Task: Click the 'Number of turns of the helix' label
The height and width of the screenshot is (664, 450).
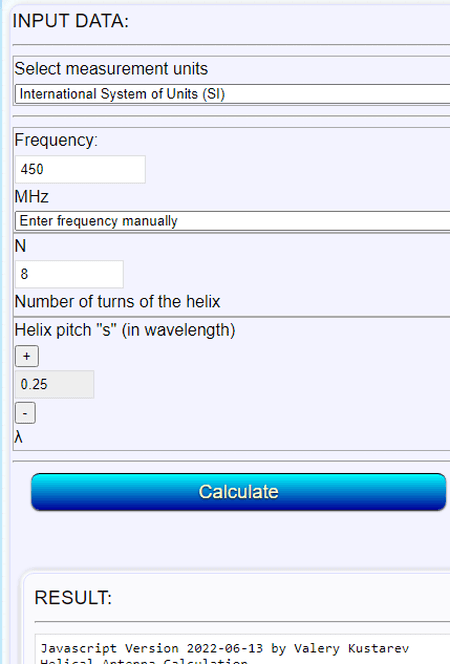Action: tap(118, 302)
